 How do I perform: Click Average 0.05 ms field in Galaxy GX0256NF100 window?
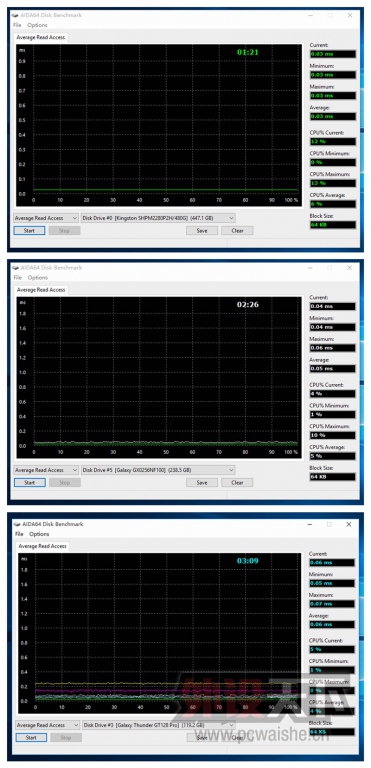tap(333, 369)
